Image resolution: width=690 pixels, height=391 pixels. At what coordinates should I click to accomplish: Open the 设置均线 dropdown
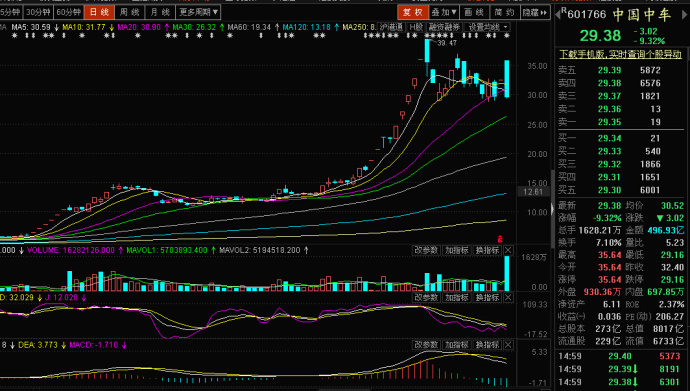[x=488, y=27]
